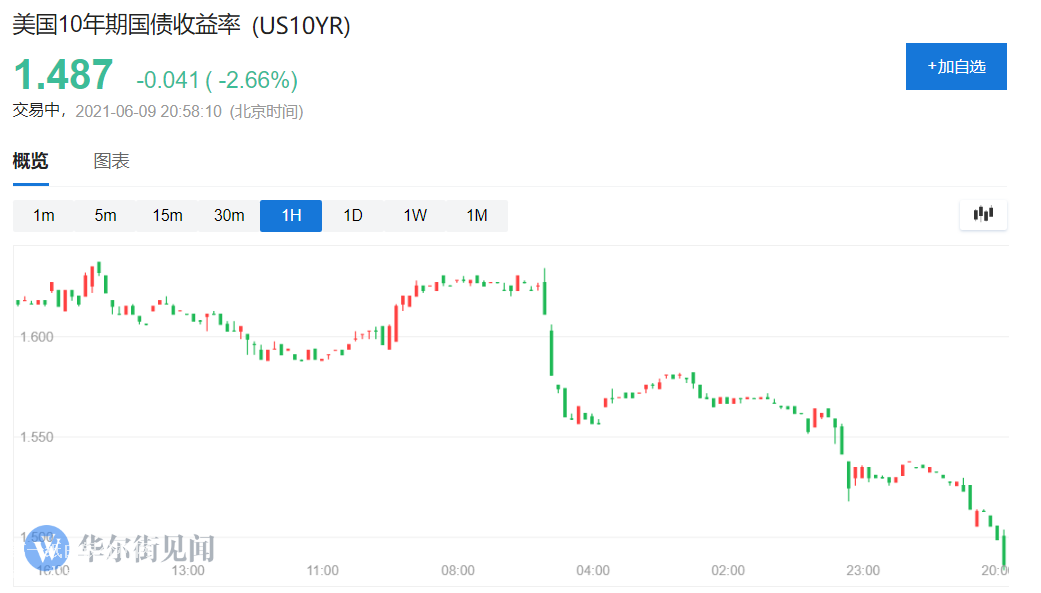Click the 08:00 time axis label
The width and height of the screenshot is (1041, 593).
(458, 571)
